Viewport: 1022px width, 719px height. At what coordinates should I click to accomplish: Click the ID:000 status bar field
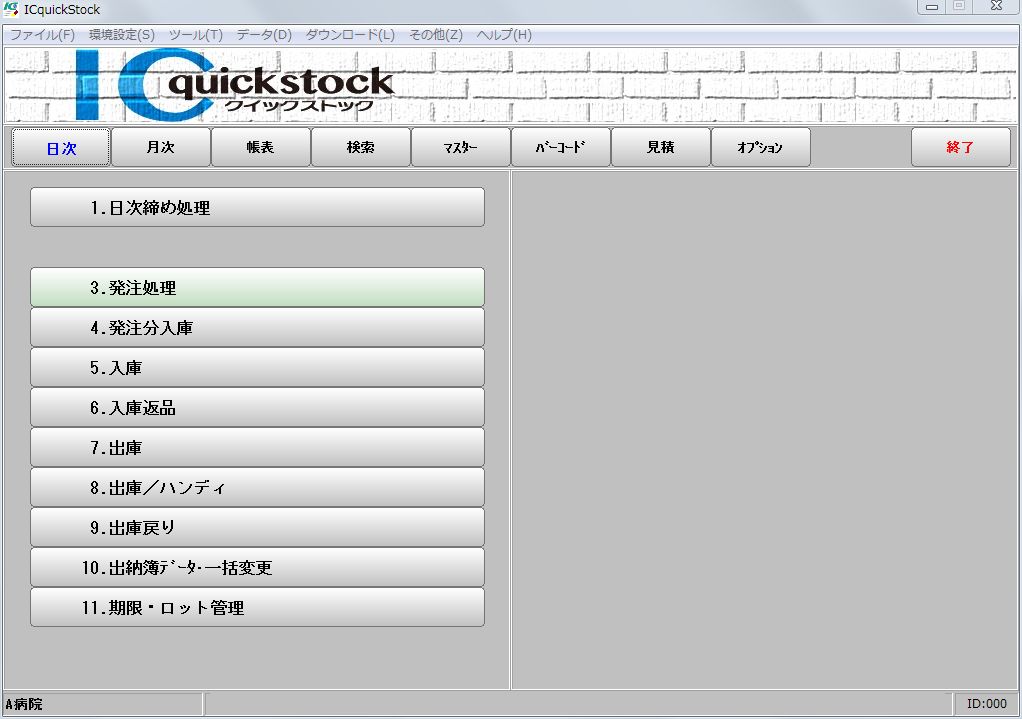[x=986, y=704]
